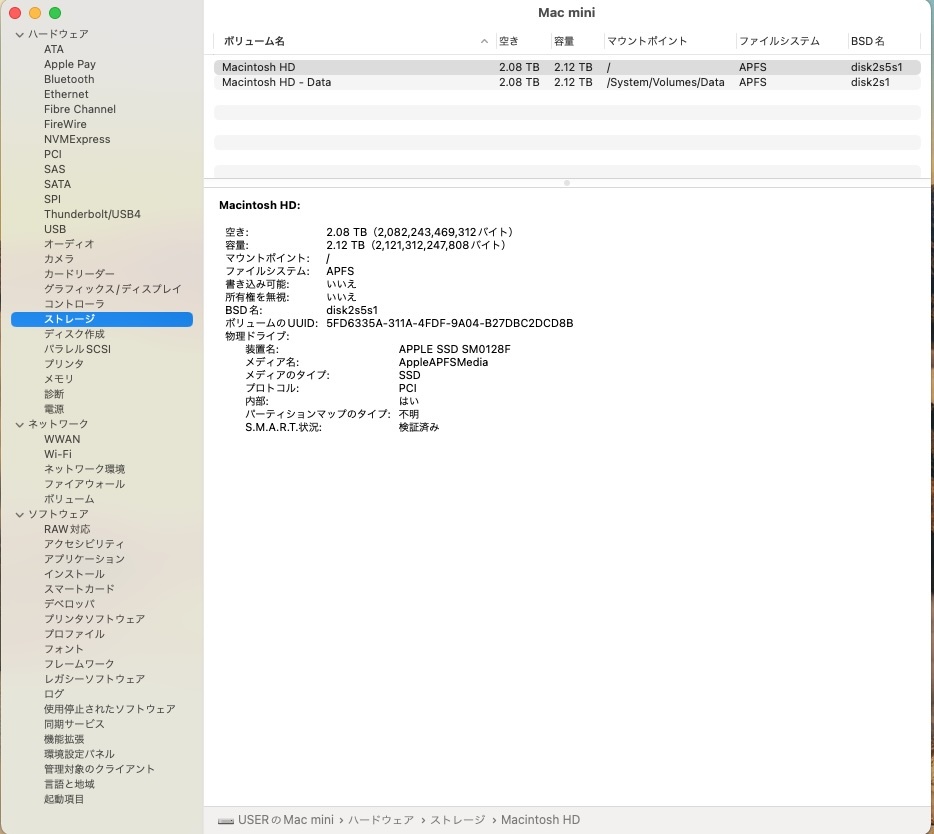Image resolution: width=934 pixels, height=834 pixels.
Task: Open WWAN under ネットワーク
Action: click(62, 439)
